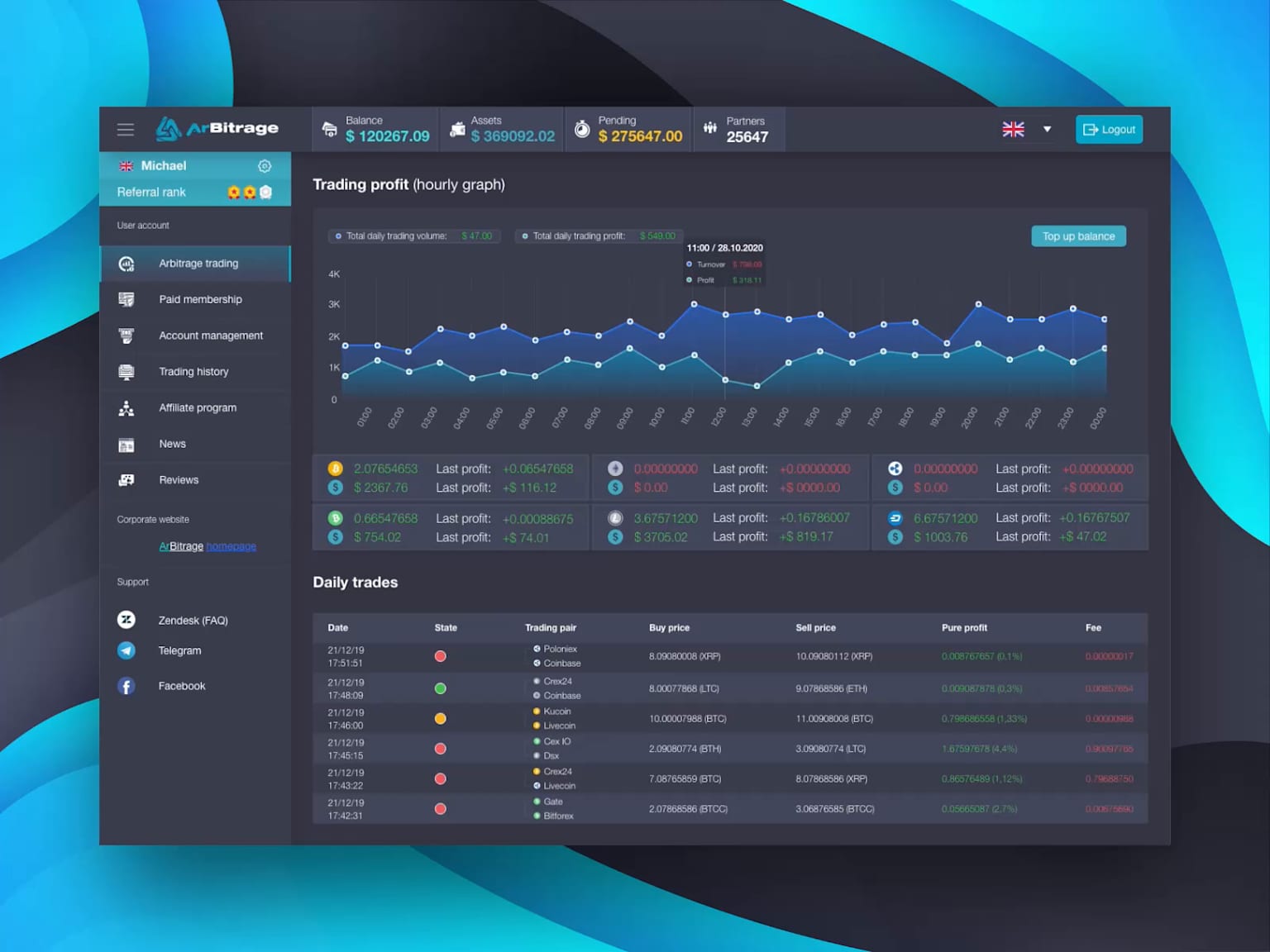
Task: Click the Telegram support icon
Action: click(x=126, y=650)
